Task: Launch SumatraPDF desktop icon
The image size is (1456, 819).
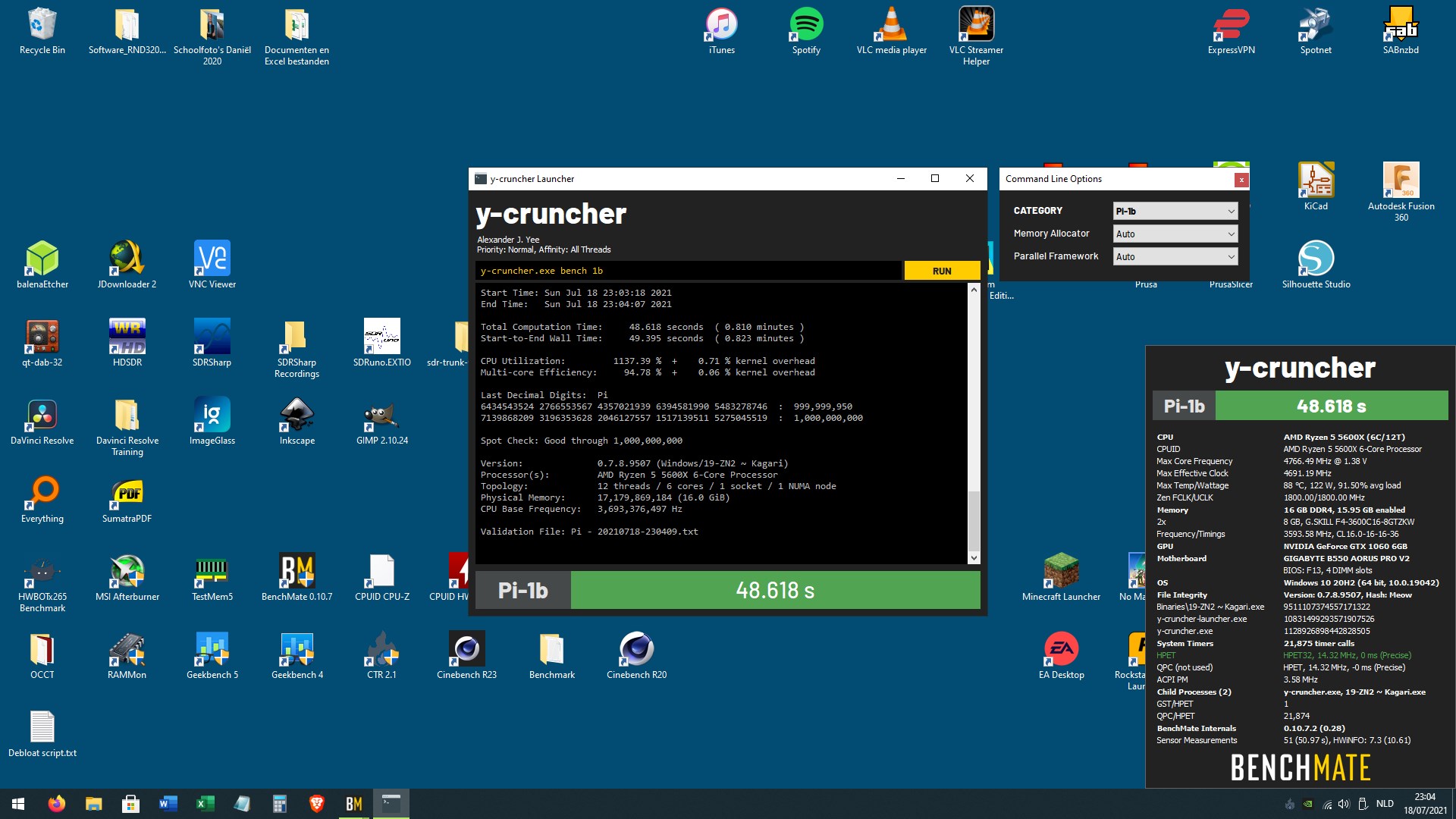Action: coord(127,500)
